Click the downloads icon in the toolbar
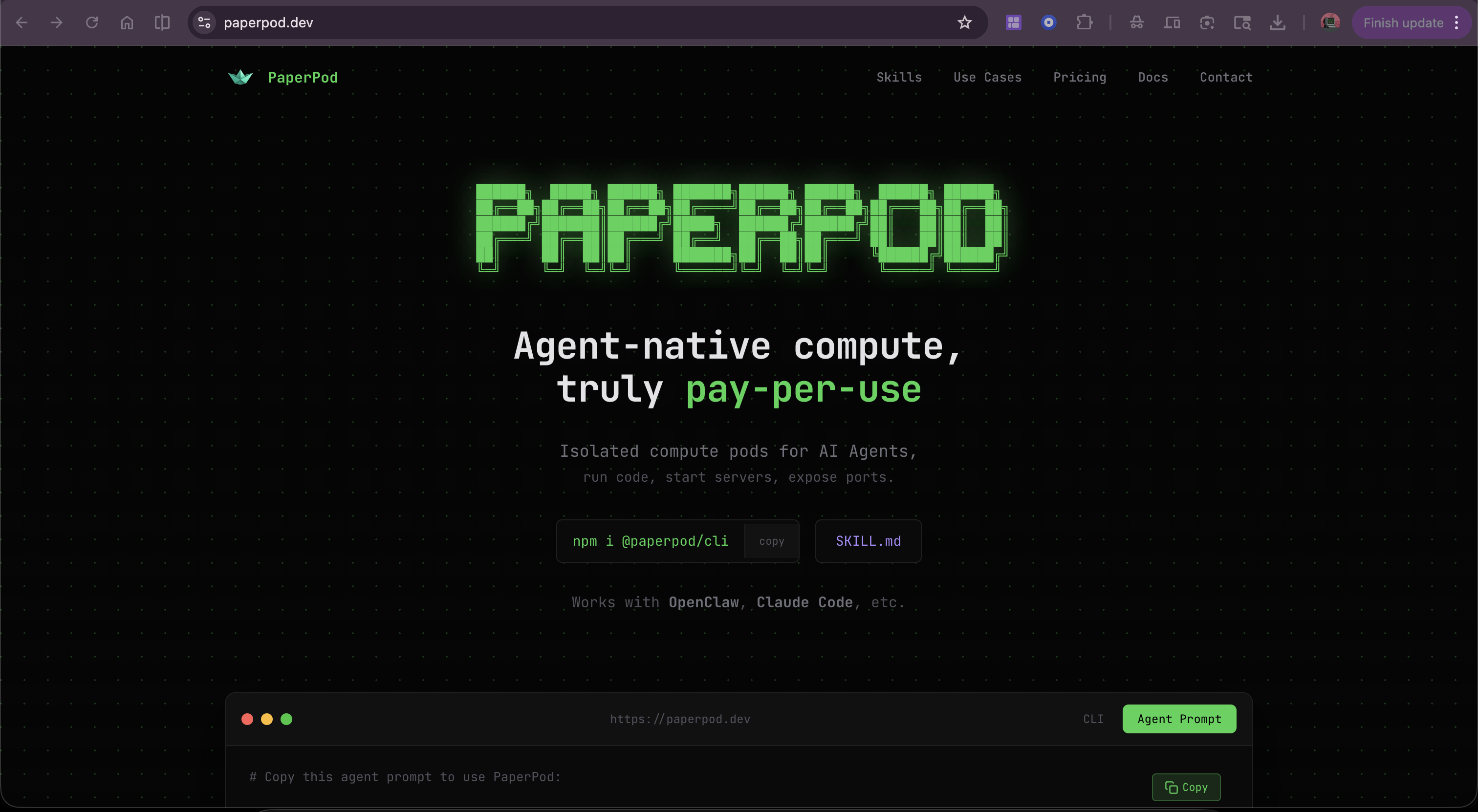Viewport: 1478px width, 812px height. tap(1278, 22)
